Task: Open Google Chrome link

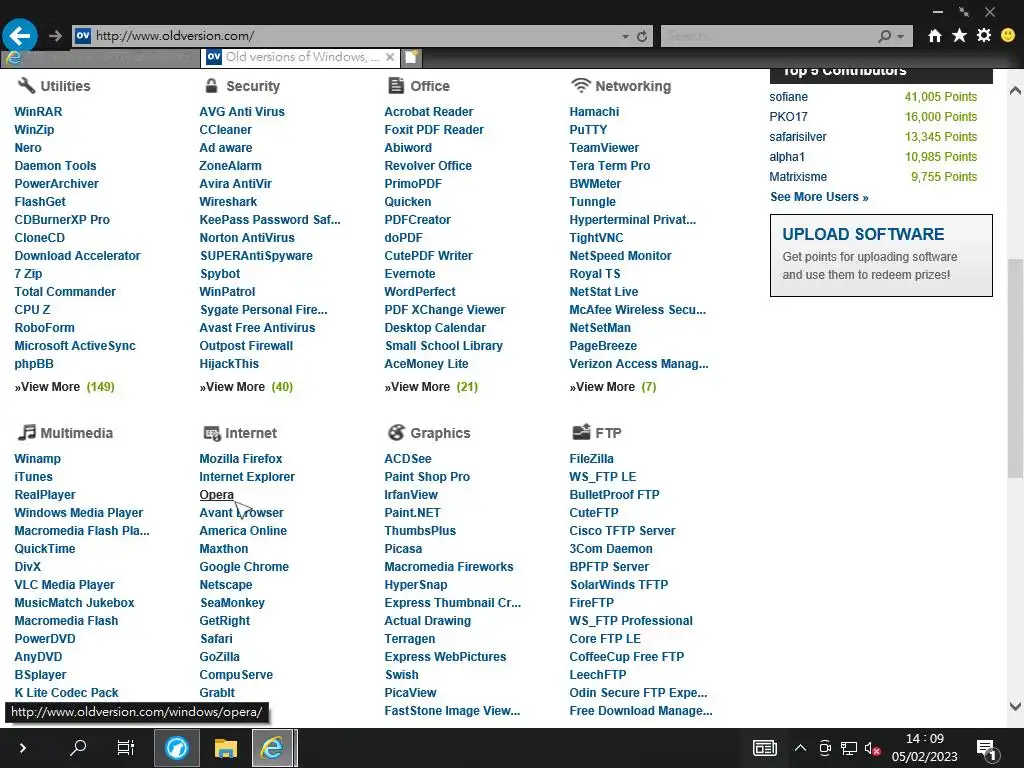Action: 244,567
